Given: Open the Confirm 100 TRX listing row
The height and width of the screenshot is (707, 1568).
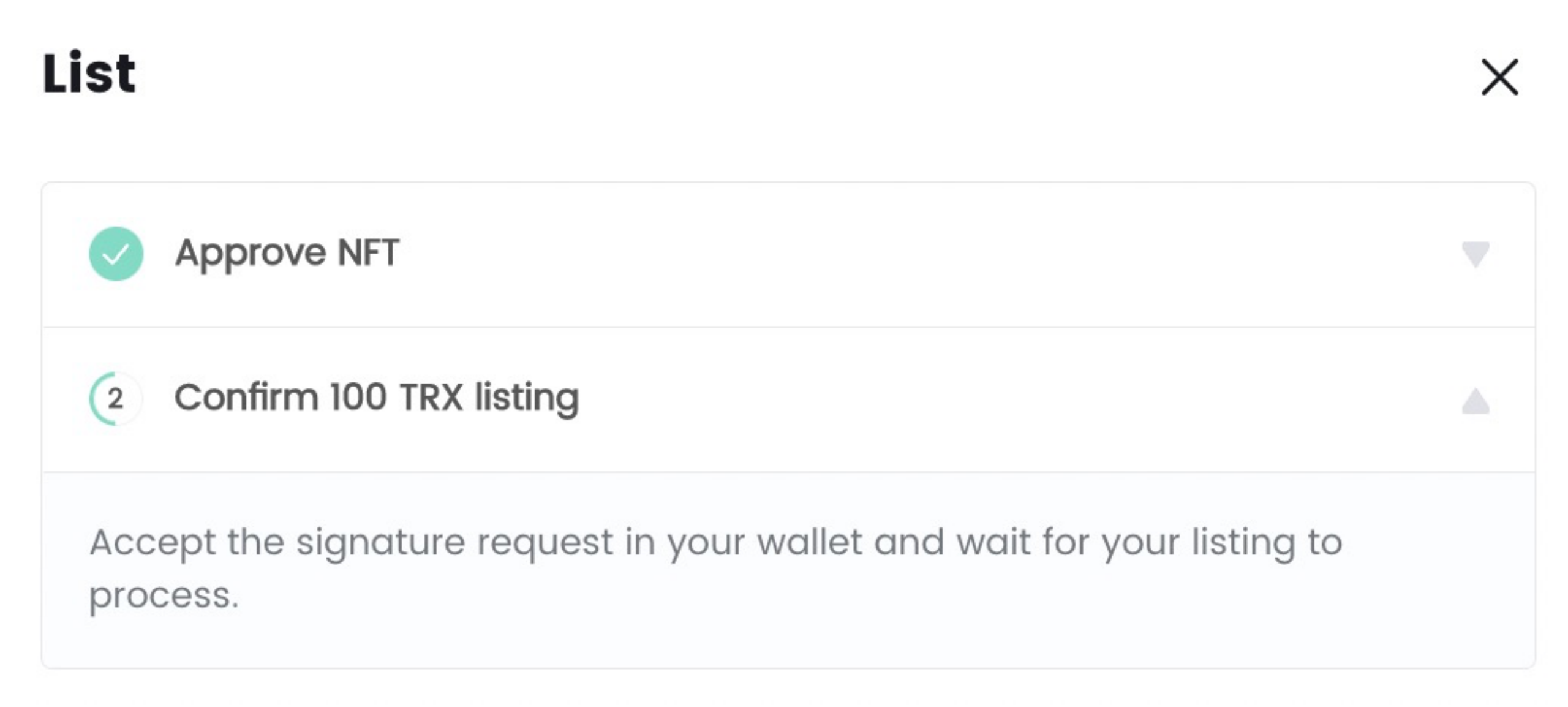Looking at the screenshot, I should point(788,399).
